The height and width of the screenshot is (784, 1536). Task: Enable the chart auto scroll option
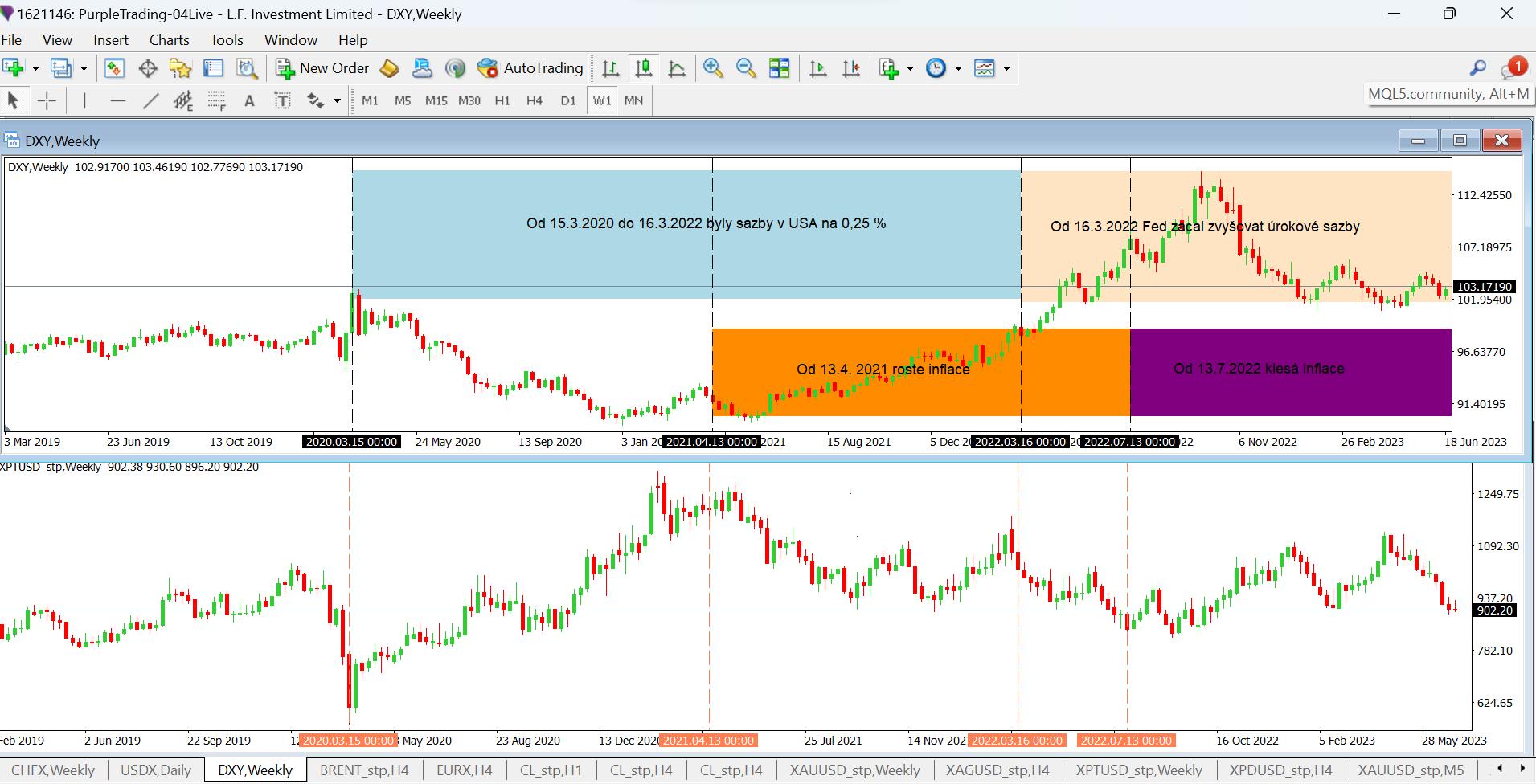(818, 68)
